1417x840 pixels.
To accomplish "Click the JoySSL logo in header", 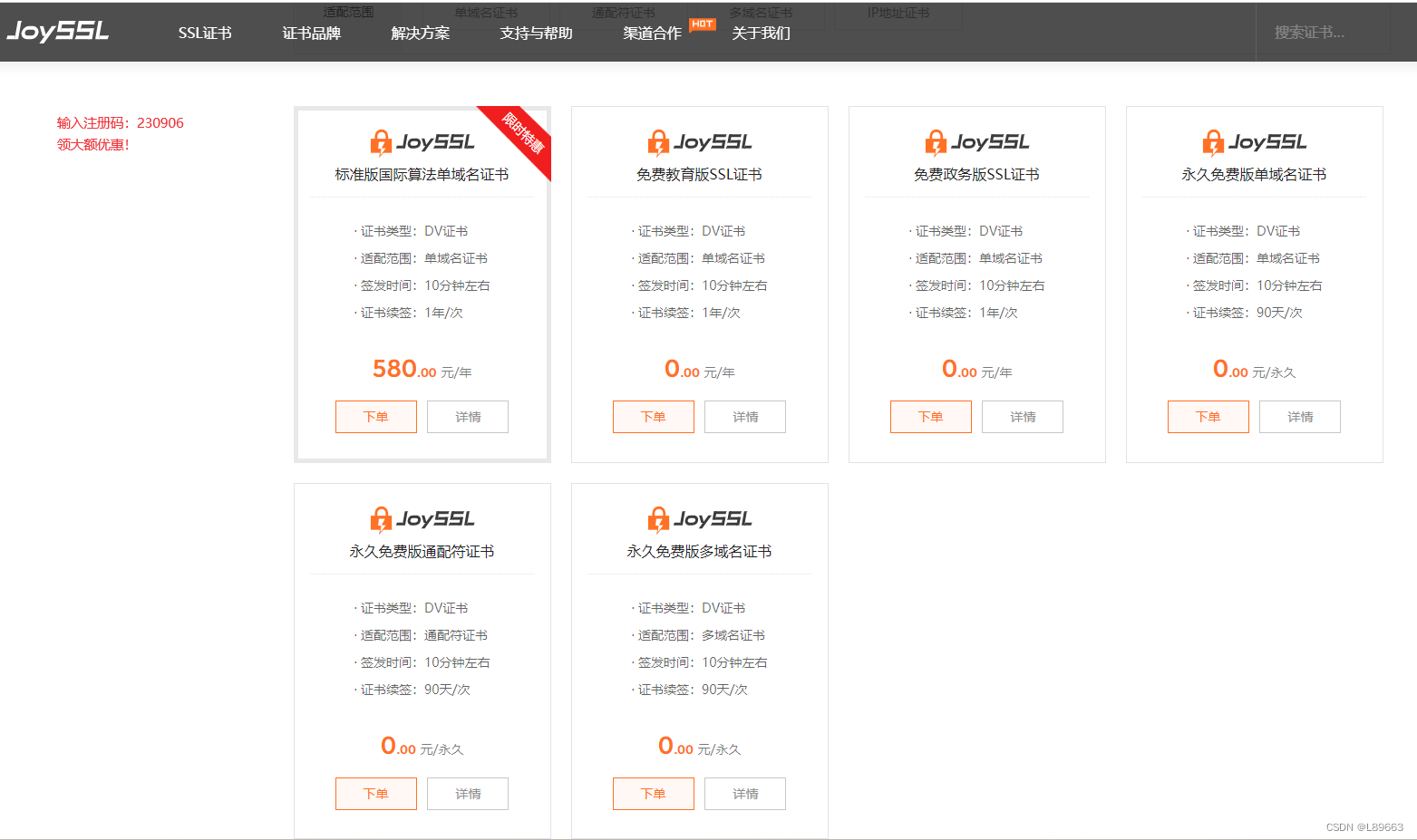I will 57,31.
